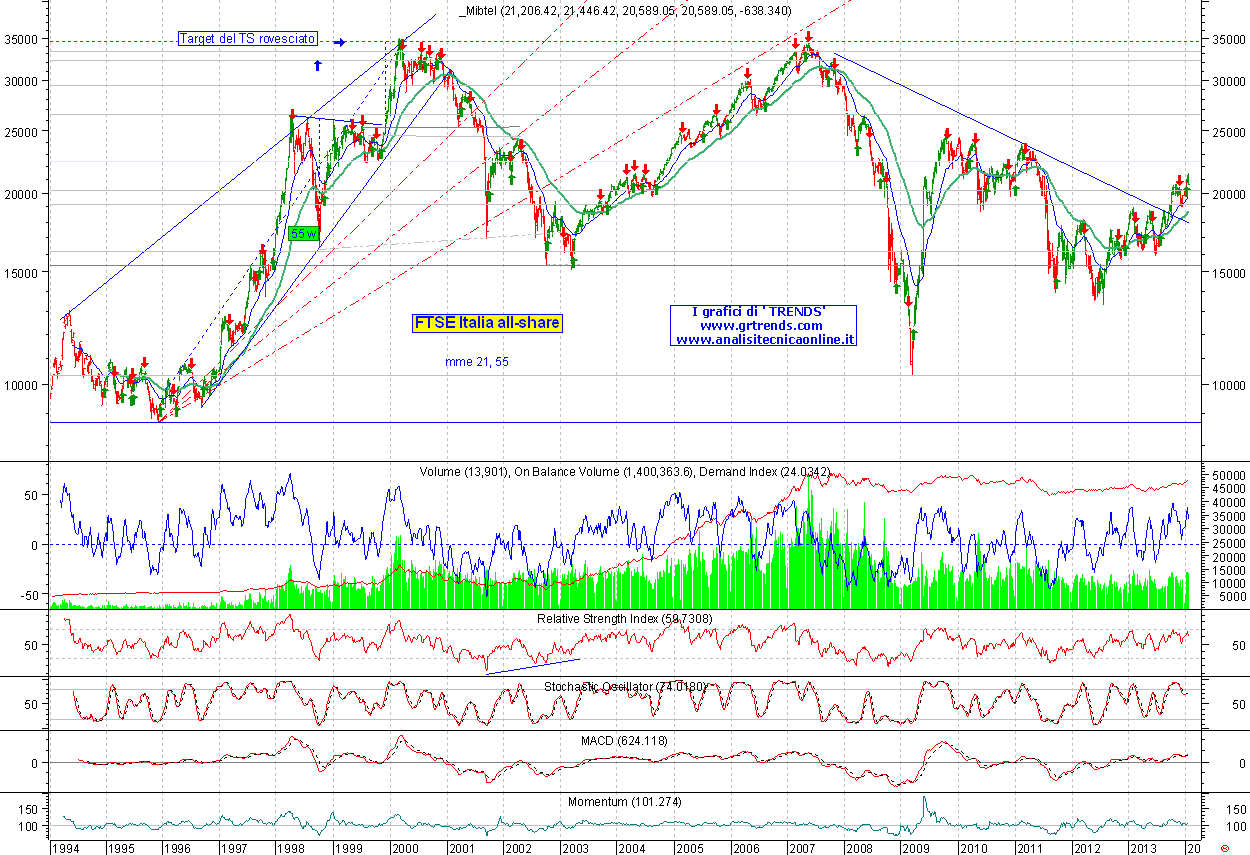Click the MACD (624.118) title
Image resolution: width=1250 pixels, height=855 pixels.
click(x=625, y=741)
